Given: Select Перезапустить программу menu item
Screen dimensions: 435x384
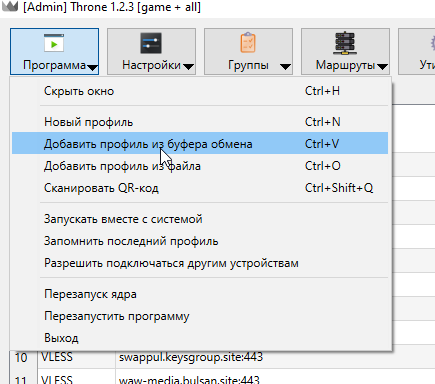Looking at the screenshot, I should click(x=200, y=316).
